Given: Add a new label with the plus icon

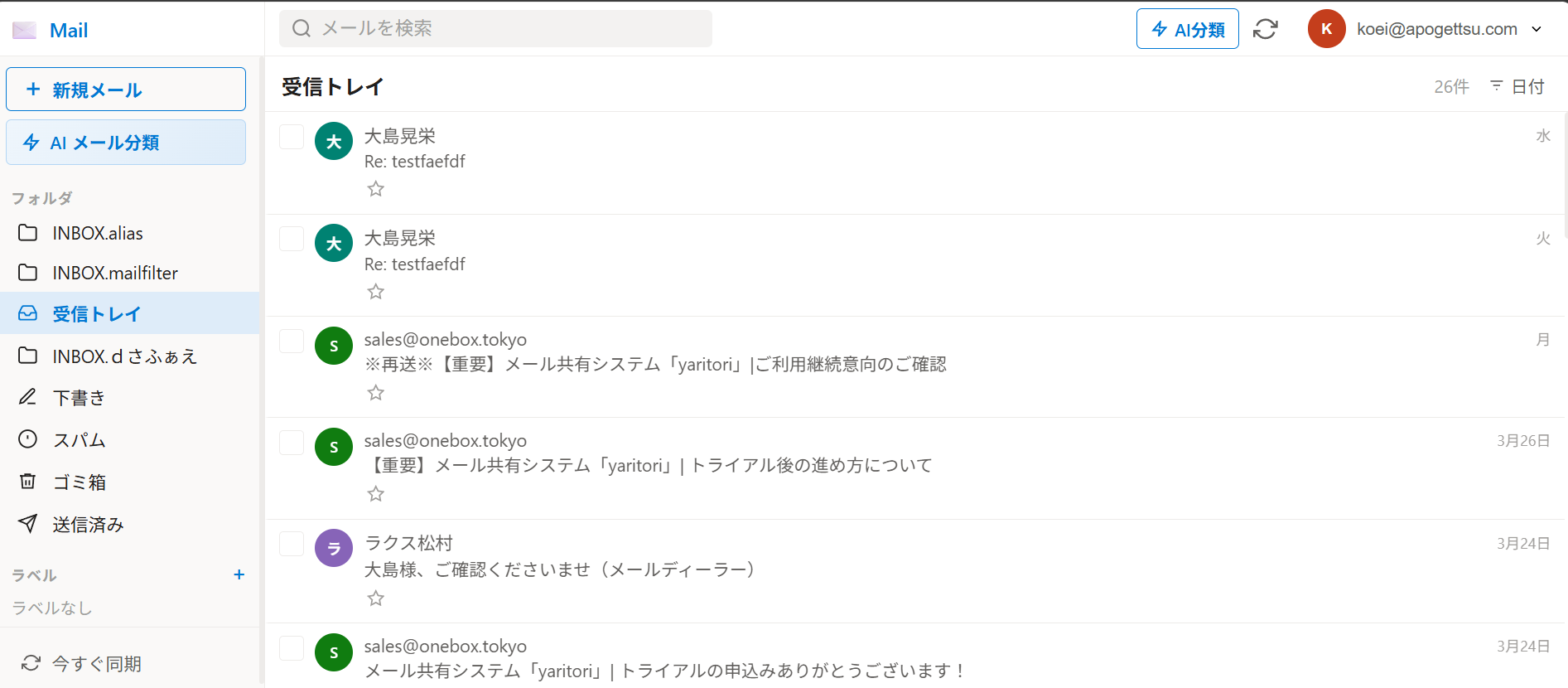Looking at the screenshot, I should click(239, 574).
